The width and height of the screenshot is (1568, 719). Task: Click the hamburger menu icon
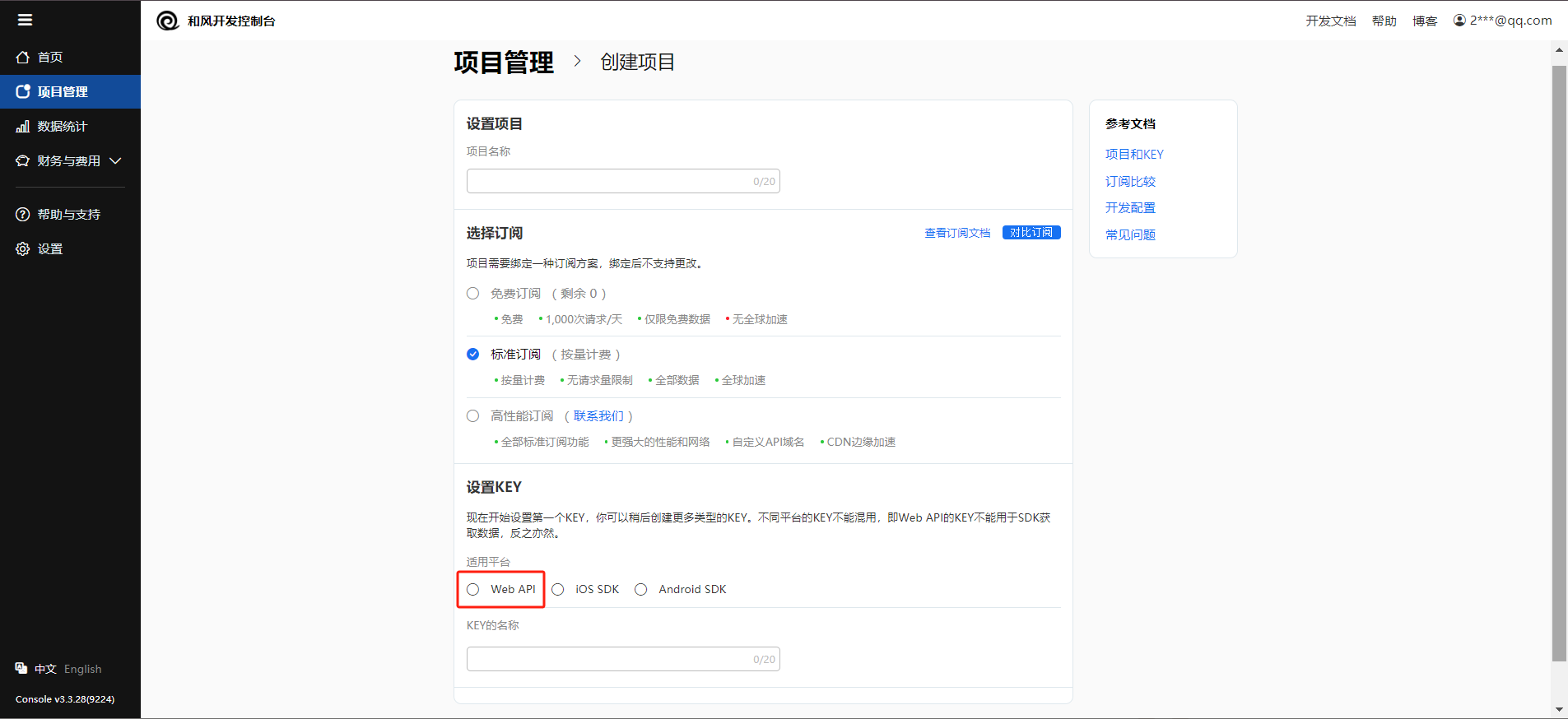[25, 20]
